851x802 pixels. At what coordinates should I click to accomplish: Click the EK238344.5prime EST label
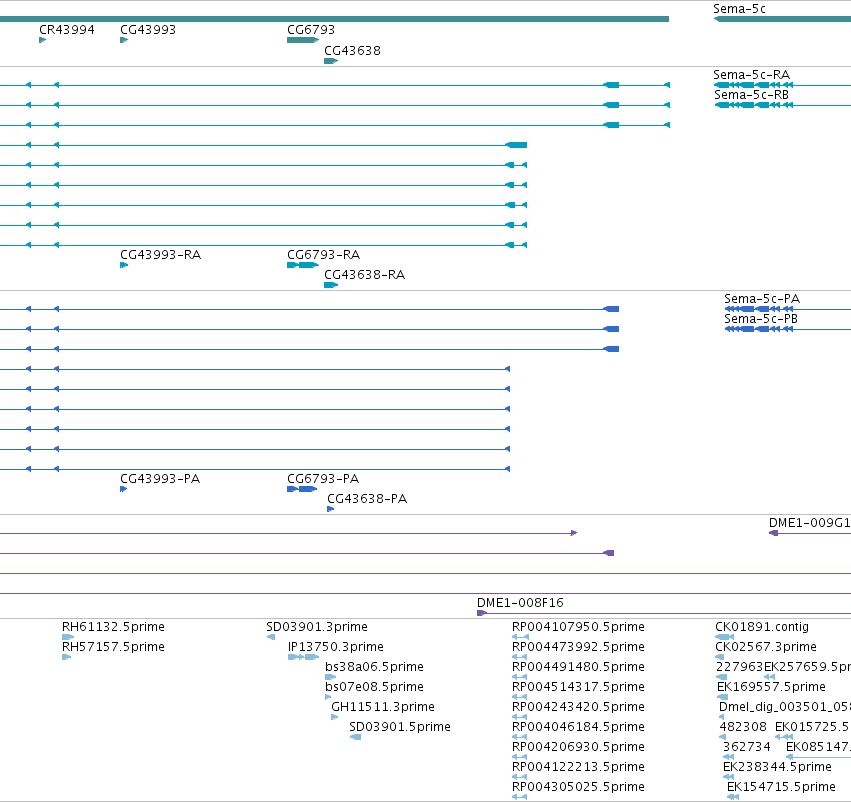pyautogui.click(x=777, y=767)
